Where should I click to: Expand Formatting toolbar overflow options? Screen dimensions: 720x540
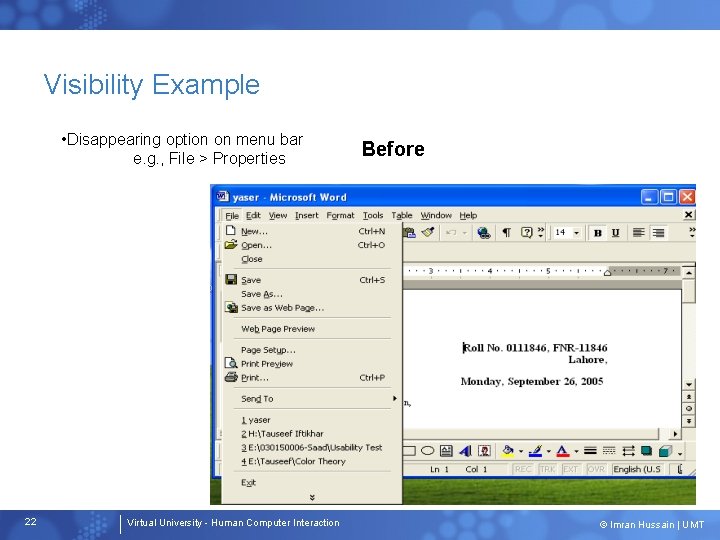coord(692,232)
